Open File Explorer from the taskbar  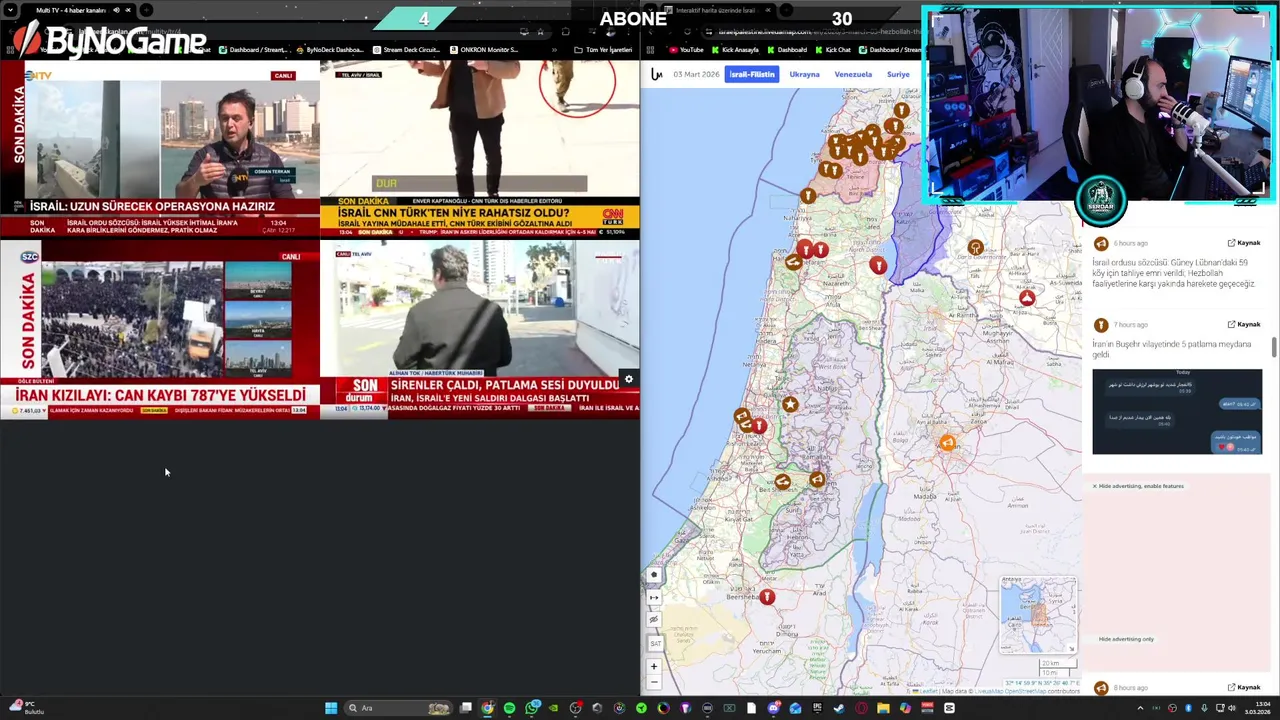[x=883, y=708]
